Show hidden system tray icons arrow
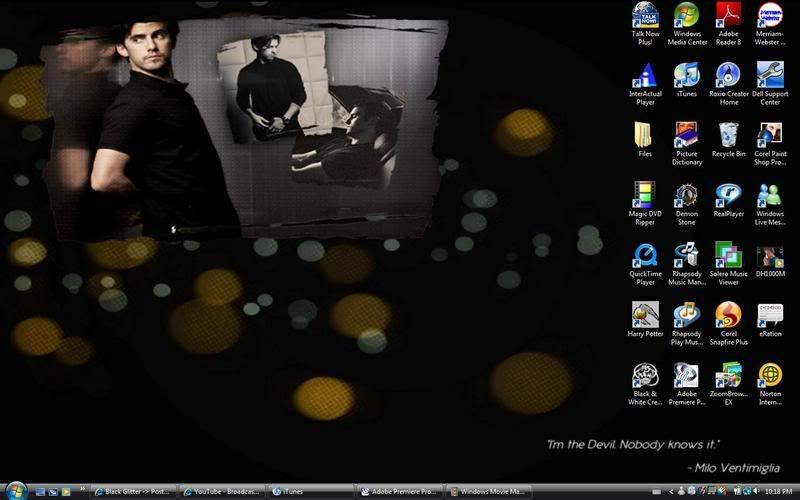This screenshot has height=500, width=800. [x=671, y=491]
